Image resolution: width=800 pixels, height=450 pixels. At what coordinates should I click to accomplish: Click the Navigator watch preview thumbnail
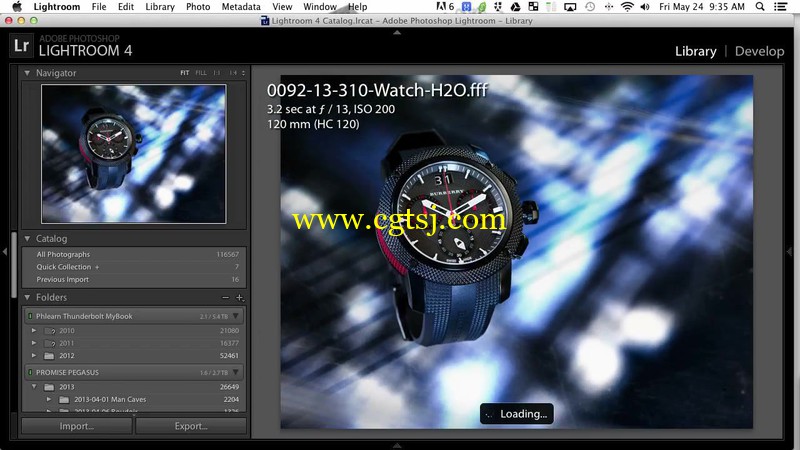click(x=134, y=154)
